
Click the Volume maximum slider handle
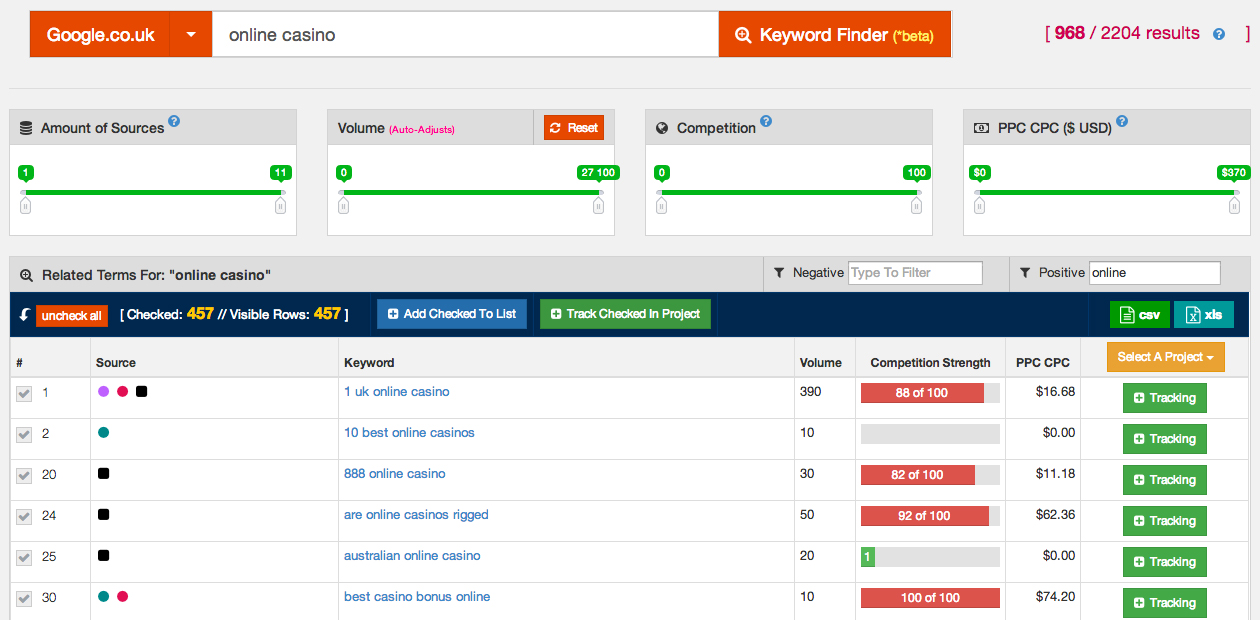point(598,205)
